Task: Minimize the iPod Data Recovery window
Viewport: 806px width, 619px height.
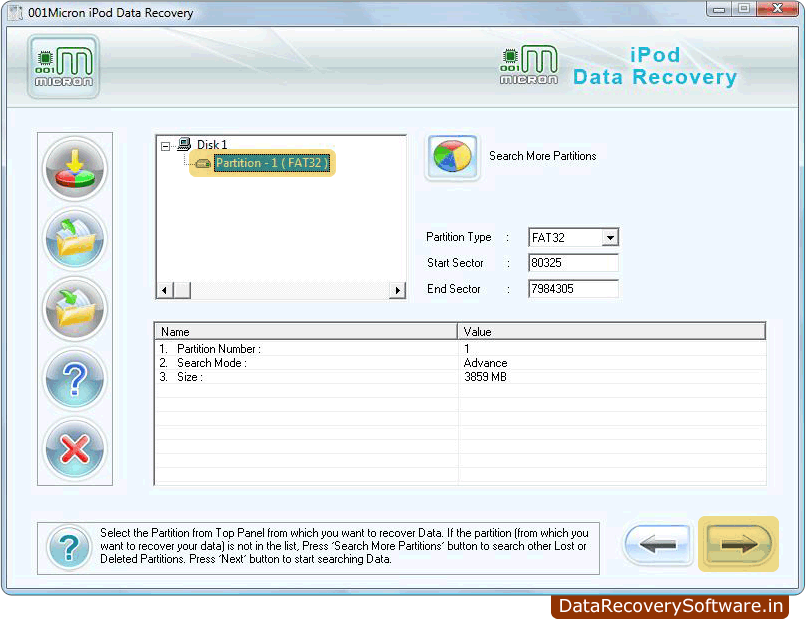Action: (x=719, y=9)
